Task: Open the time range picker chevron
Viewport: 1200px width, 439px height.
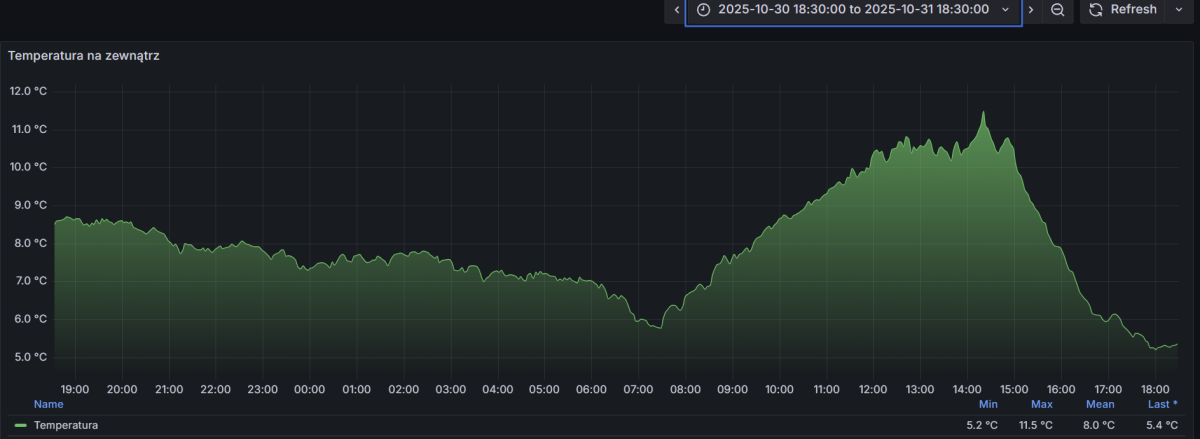Action: click(1006, 10)
